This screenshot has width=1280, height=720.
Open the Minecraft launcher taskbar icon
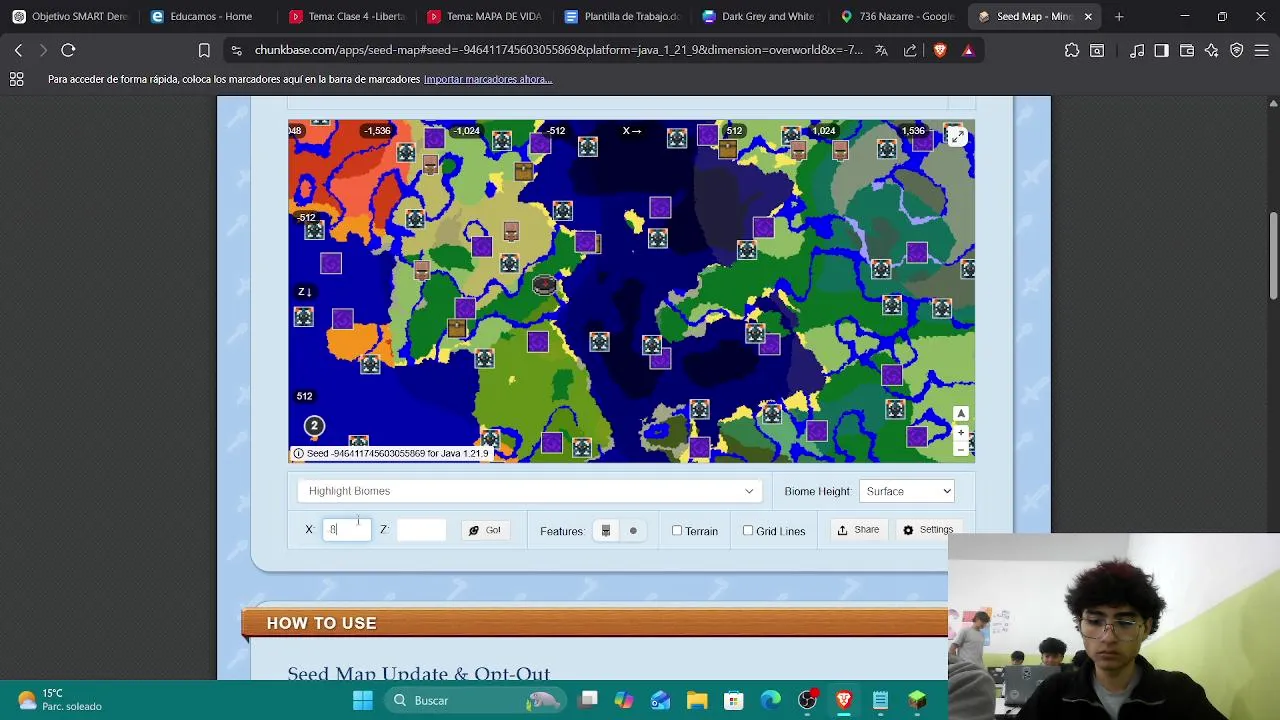pyautogui.click(x=917, y=700)
